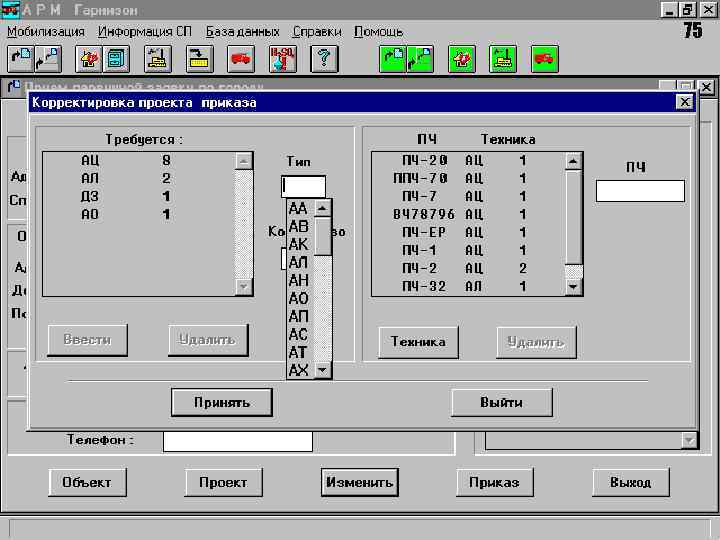Click the Приказ button in background window

pos(495,483)
